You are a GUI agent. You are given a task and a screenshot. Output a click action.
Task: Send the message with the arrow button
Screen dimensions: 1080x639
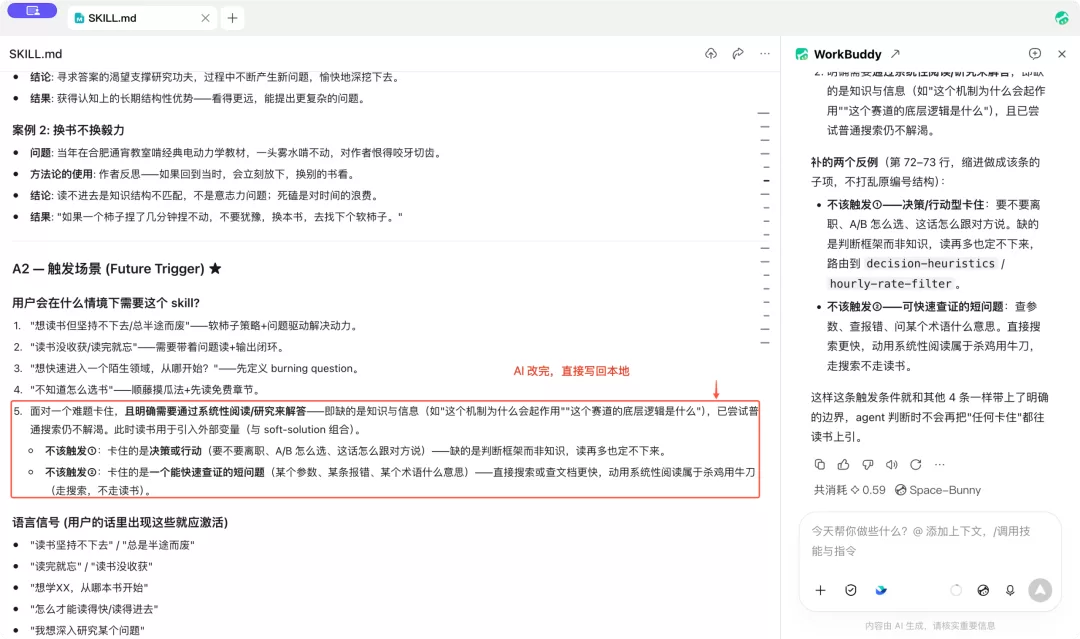1040,590
